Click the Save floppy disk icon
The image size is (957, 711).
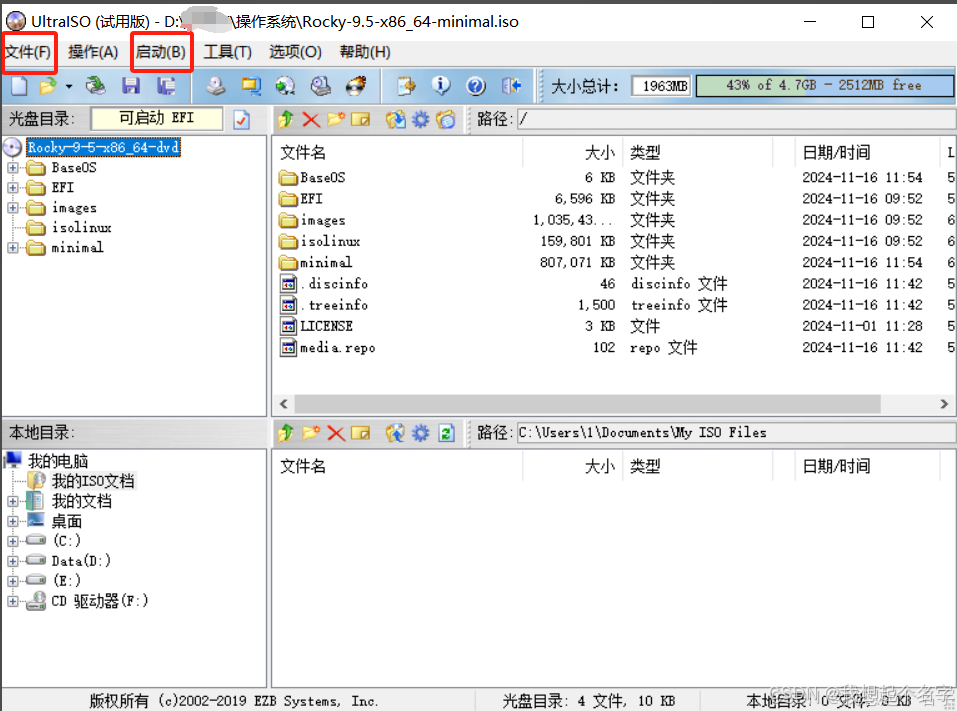point(131,86)
